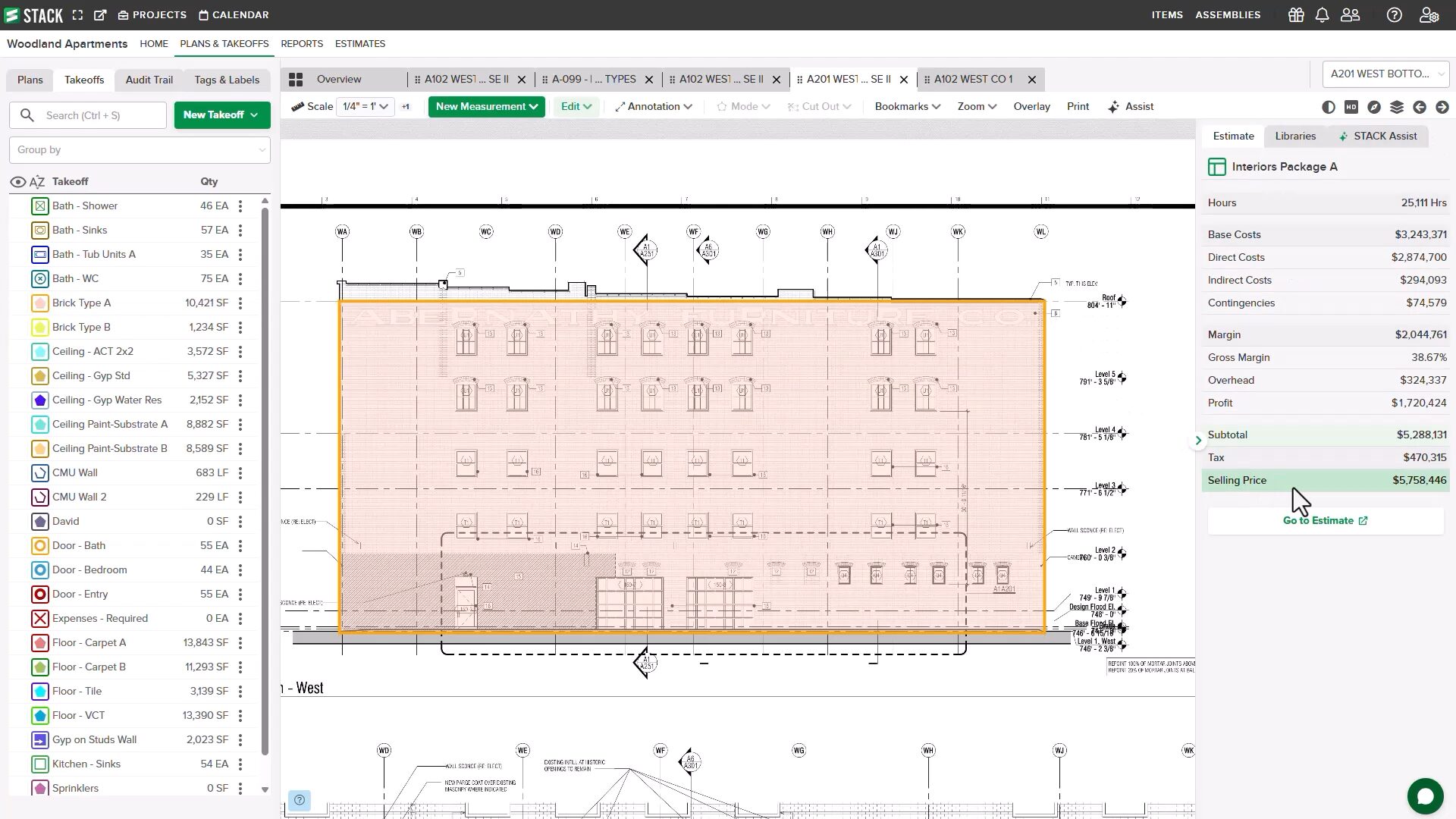Open the New Measurement dropdown
The height and width of the screenshot is (819, 1456).
point(486,107)
